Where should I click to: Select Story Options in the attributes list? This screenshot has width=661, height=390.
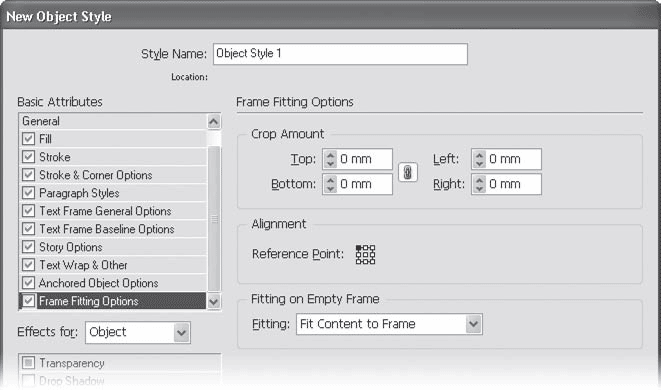point(113,247)
